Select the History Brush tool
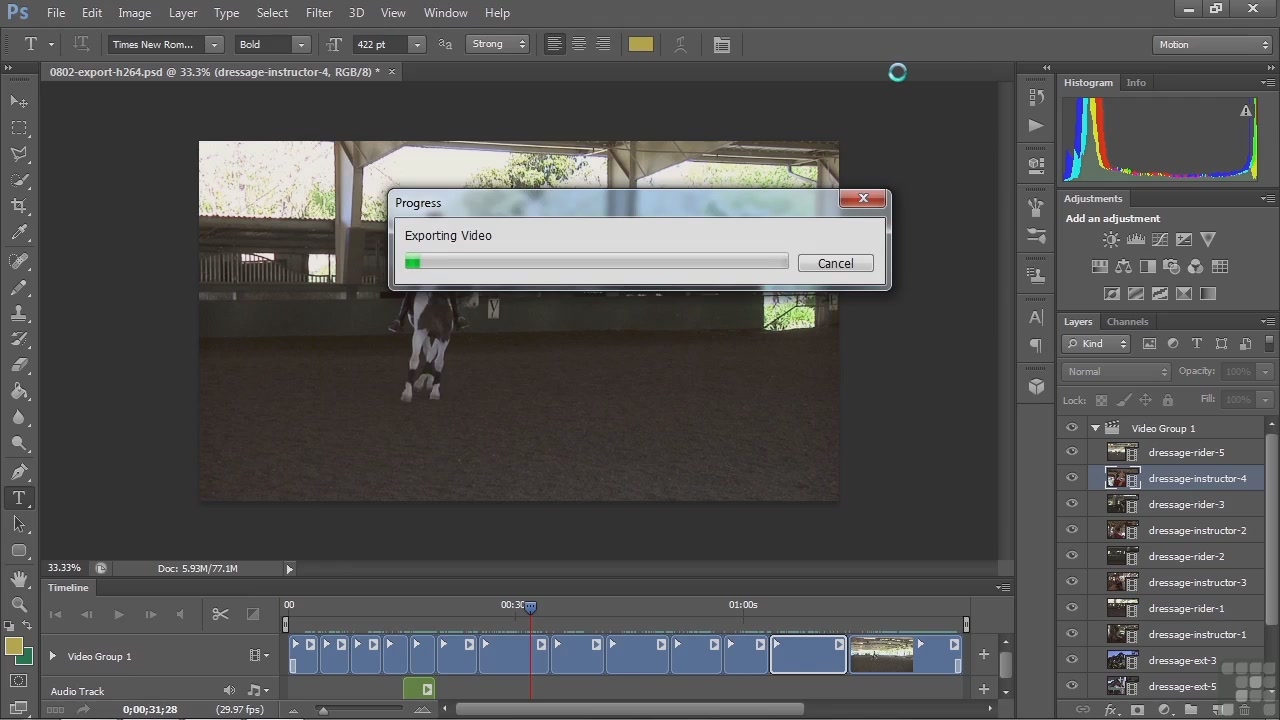This screenshot has width=1280, height=720. coord(19,339)
